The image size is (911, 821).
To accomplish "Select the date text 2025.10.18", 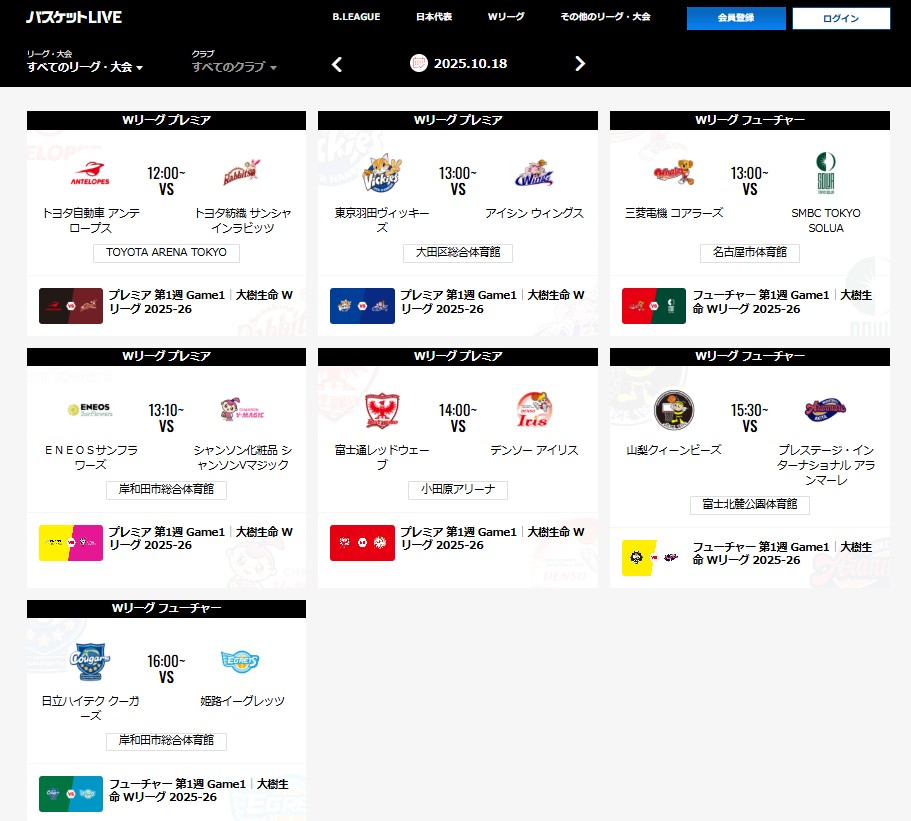I will 471,63.
